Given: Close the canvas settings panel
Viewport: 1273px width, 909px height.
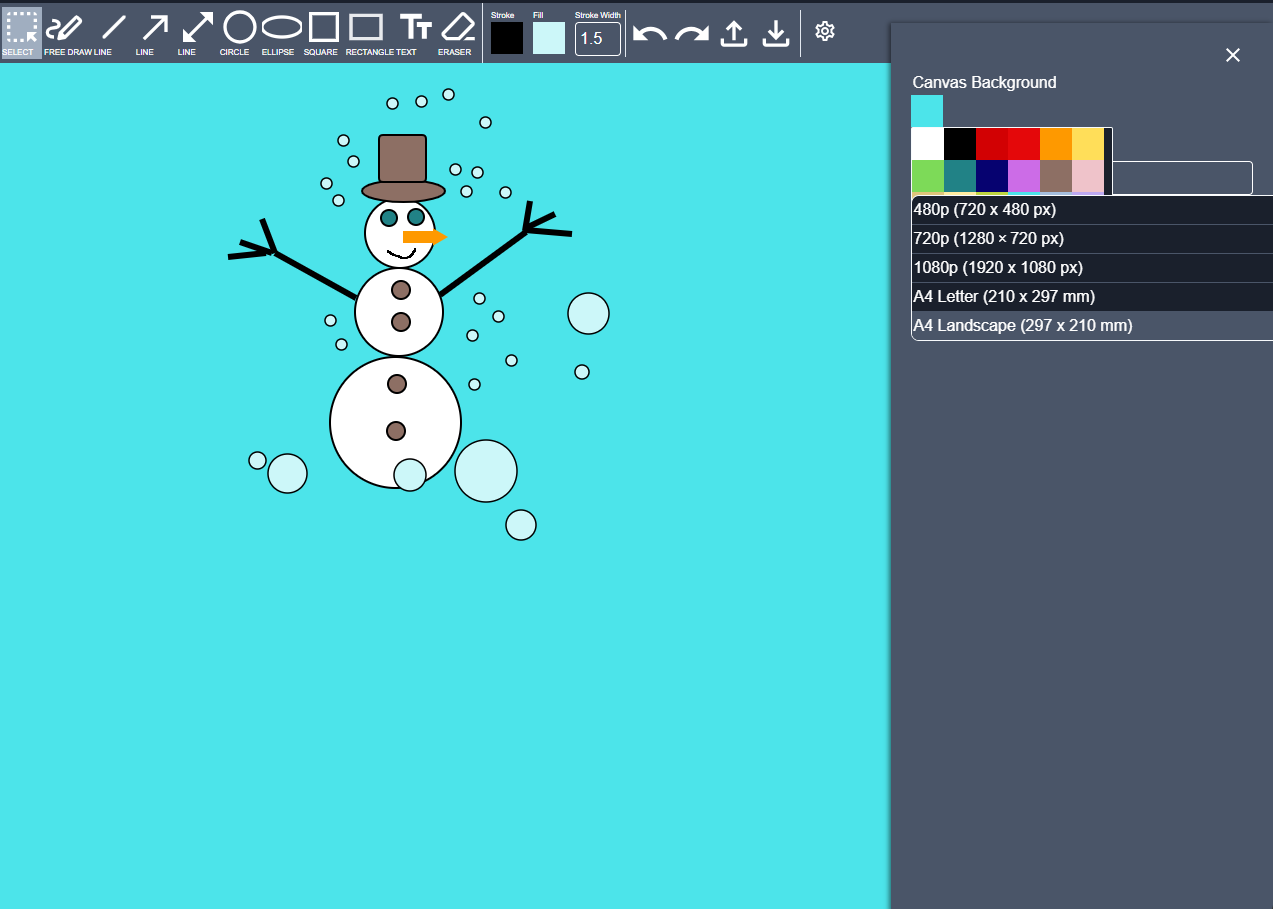Looking at the screenshot, I should (1232, 55).
